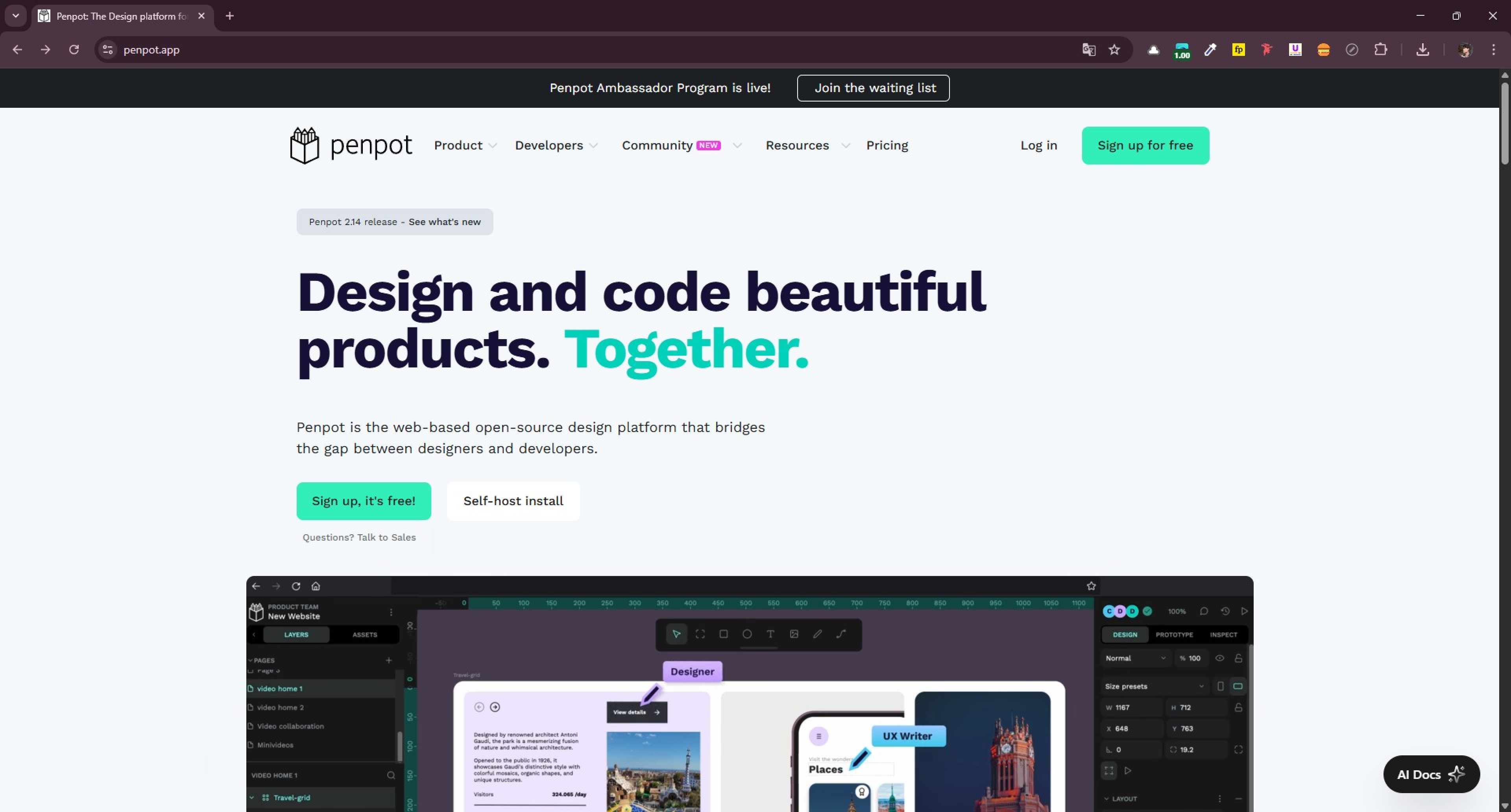Image resolution: width=1511 pixels, height=812 pixels.
Task: Add a page with the PAGES plus icon
Action: pos(388,660)
